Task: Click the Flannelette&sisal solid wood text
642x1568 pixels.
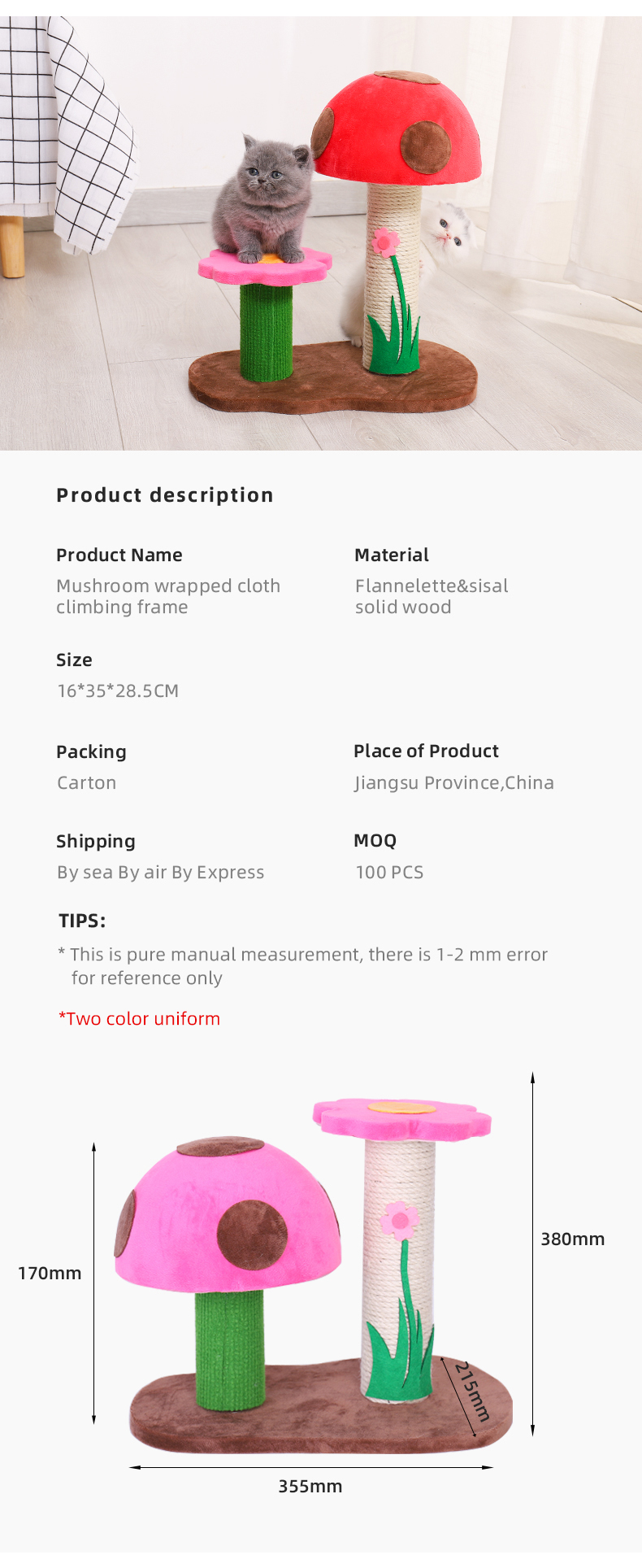Action: point(432,596)
